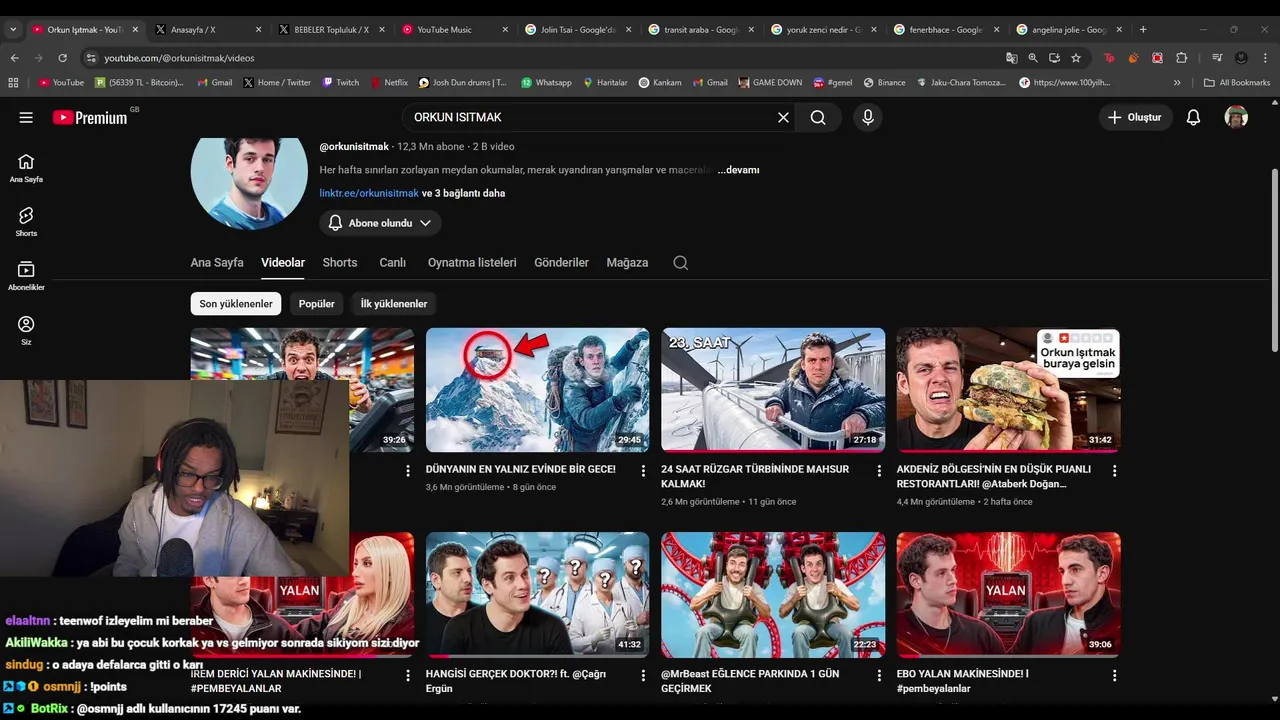Open All Bookmarks folder
Image resolution: width=1280 pixels, height=720 pixels.
(1237, 83)
